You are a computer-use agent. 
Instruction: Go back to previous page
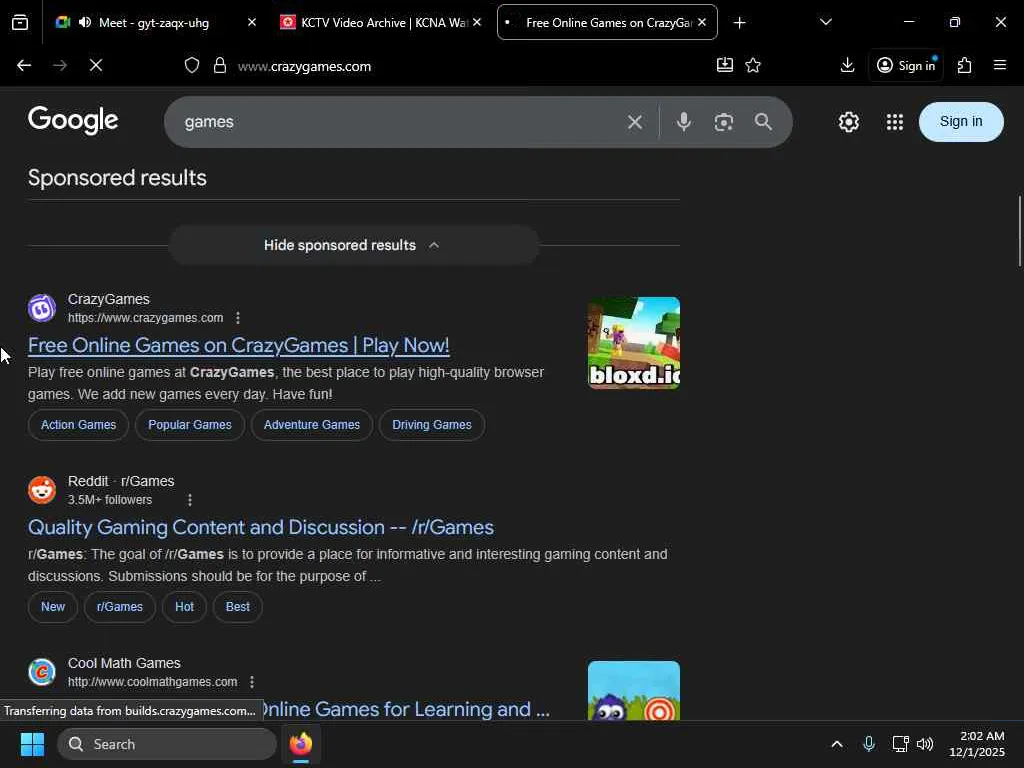coord(24,65)
